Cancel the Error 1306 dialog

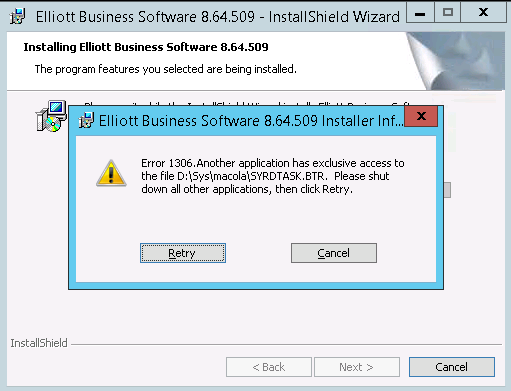click(334, 253)
